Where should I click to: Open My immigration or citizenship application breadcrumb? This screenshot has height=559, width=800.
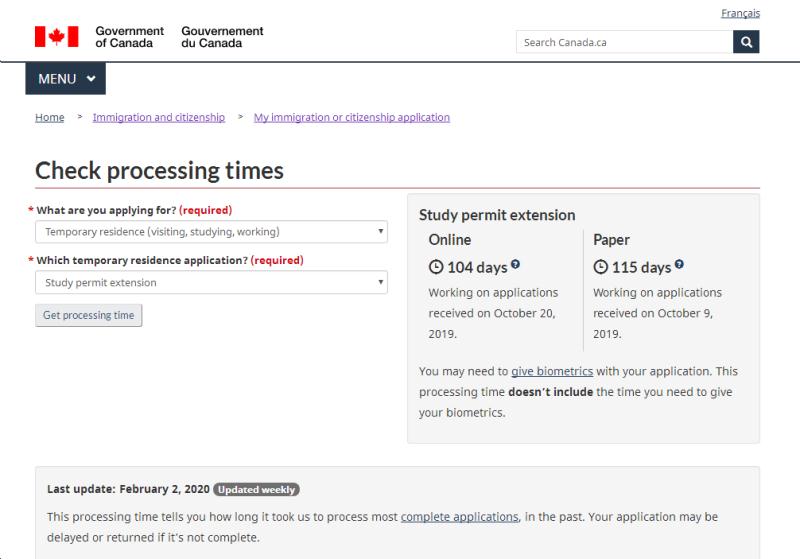[352, 117]
